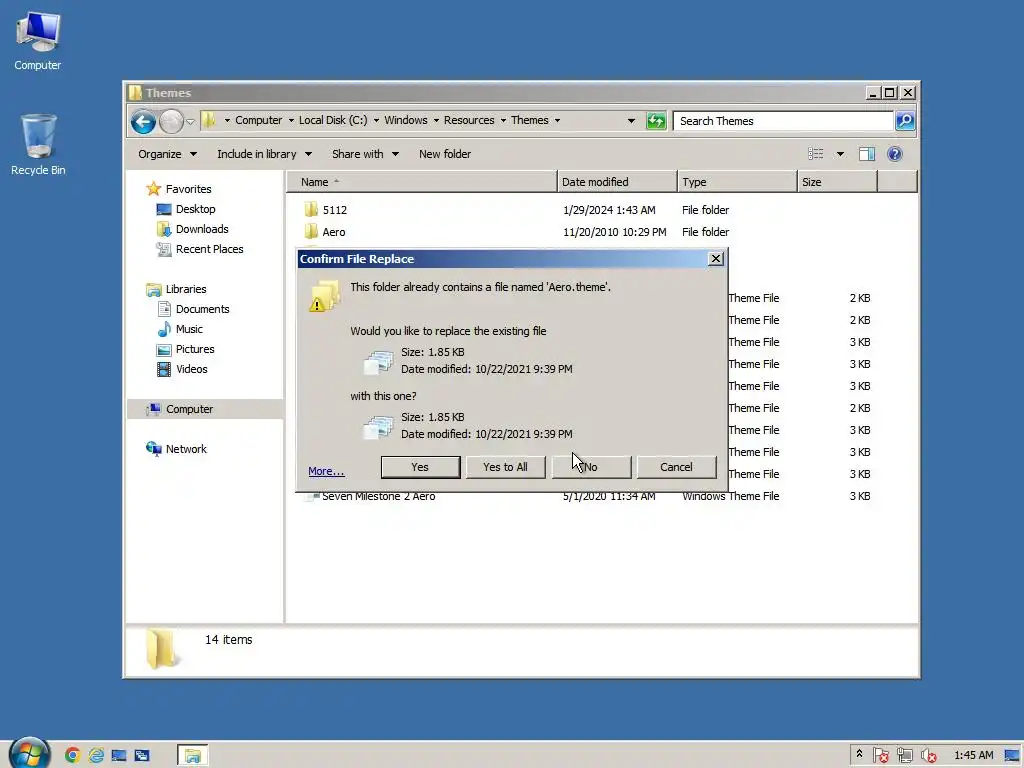The image size is (1024, 768).
Task: Select Seven Milestone 2 Aero file
Action: click(379, 496)
